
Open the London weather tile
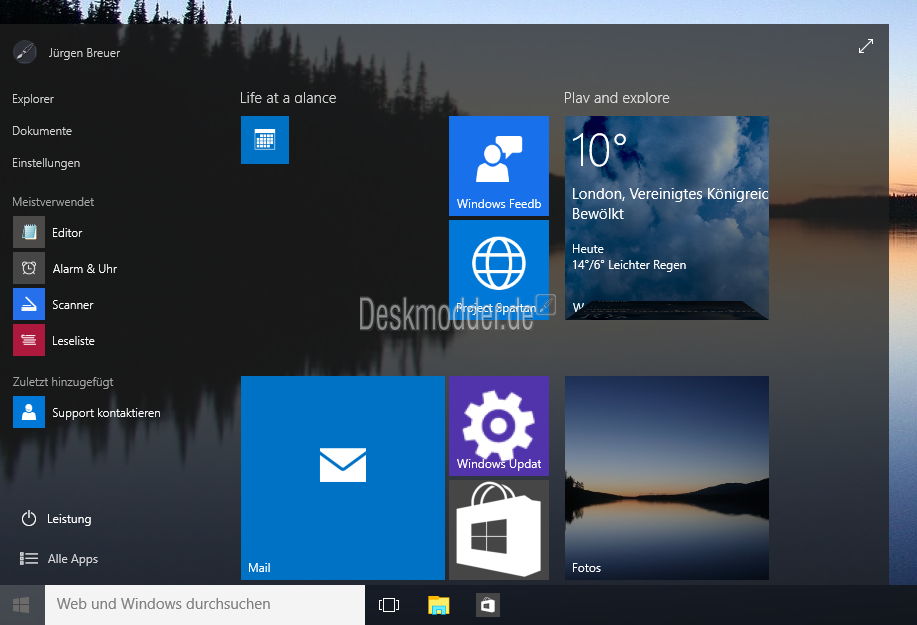click(667, 217)
